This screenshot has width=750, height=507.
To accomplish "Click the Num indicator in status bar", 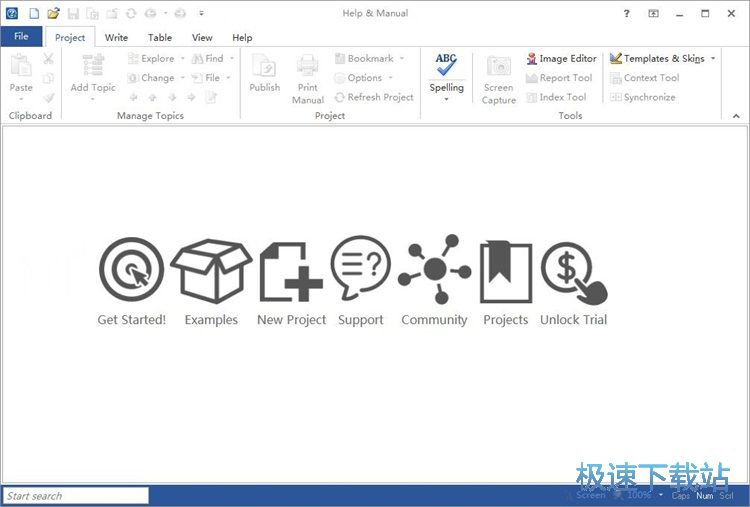I will click(704, 496).
